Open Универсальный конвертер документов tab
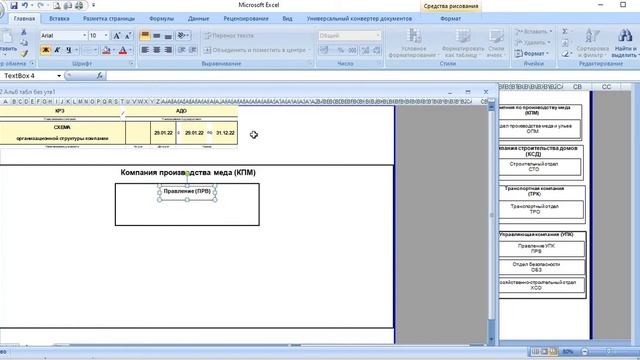Screen dimensions: 640x360 [x=359, y=18]
